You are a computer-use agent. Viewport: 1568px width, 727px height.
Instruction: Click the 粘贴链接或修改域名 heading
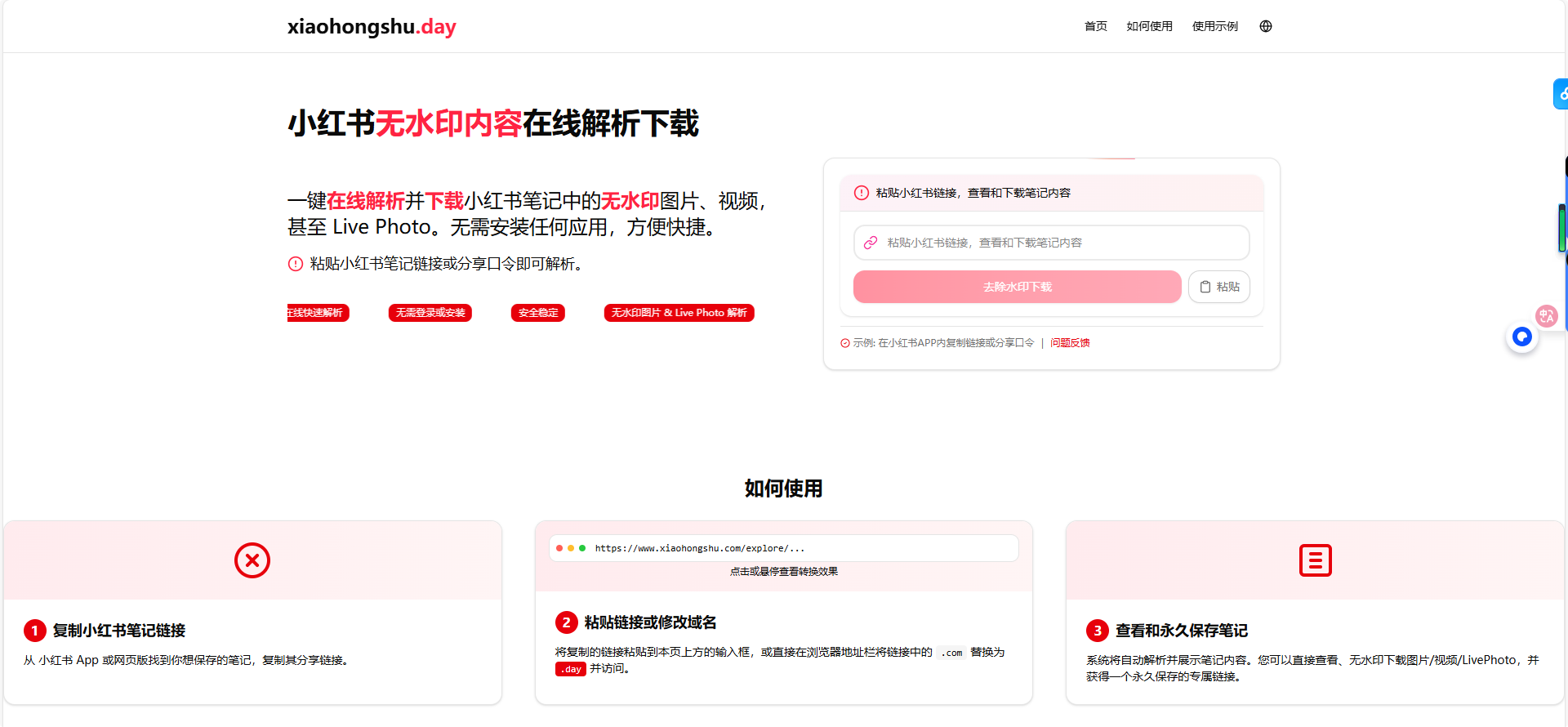[651, 622]
